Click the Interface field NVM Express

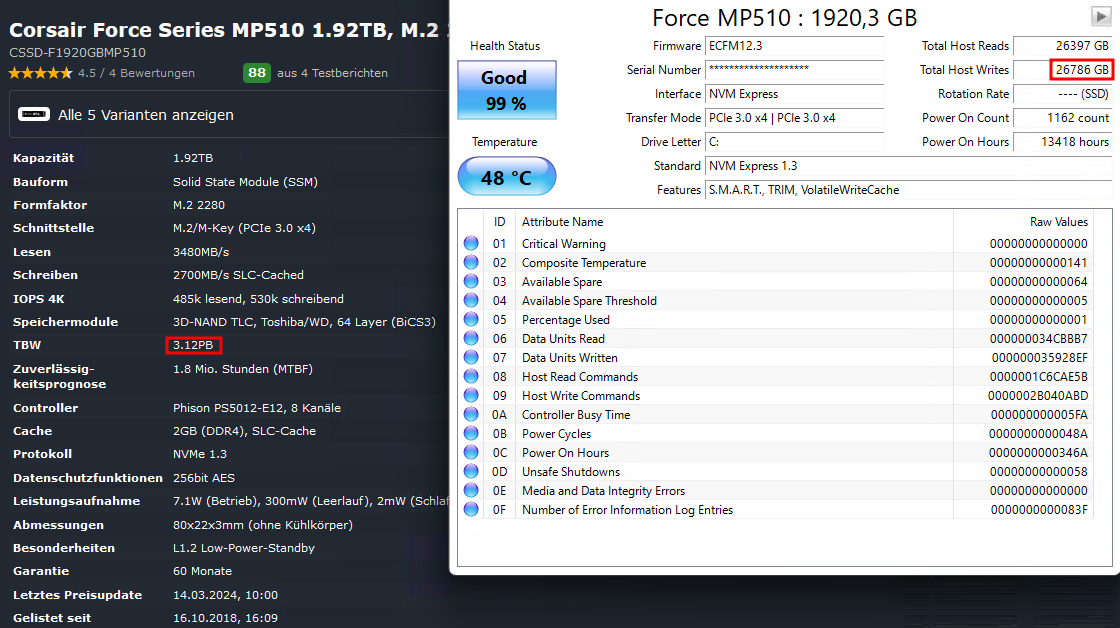coord(794,94)
